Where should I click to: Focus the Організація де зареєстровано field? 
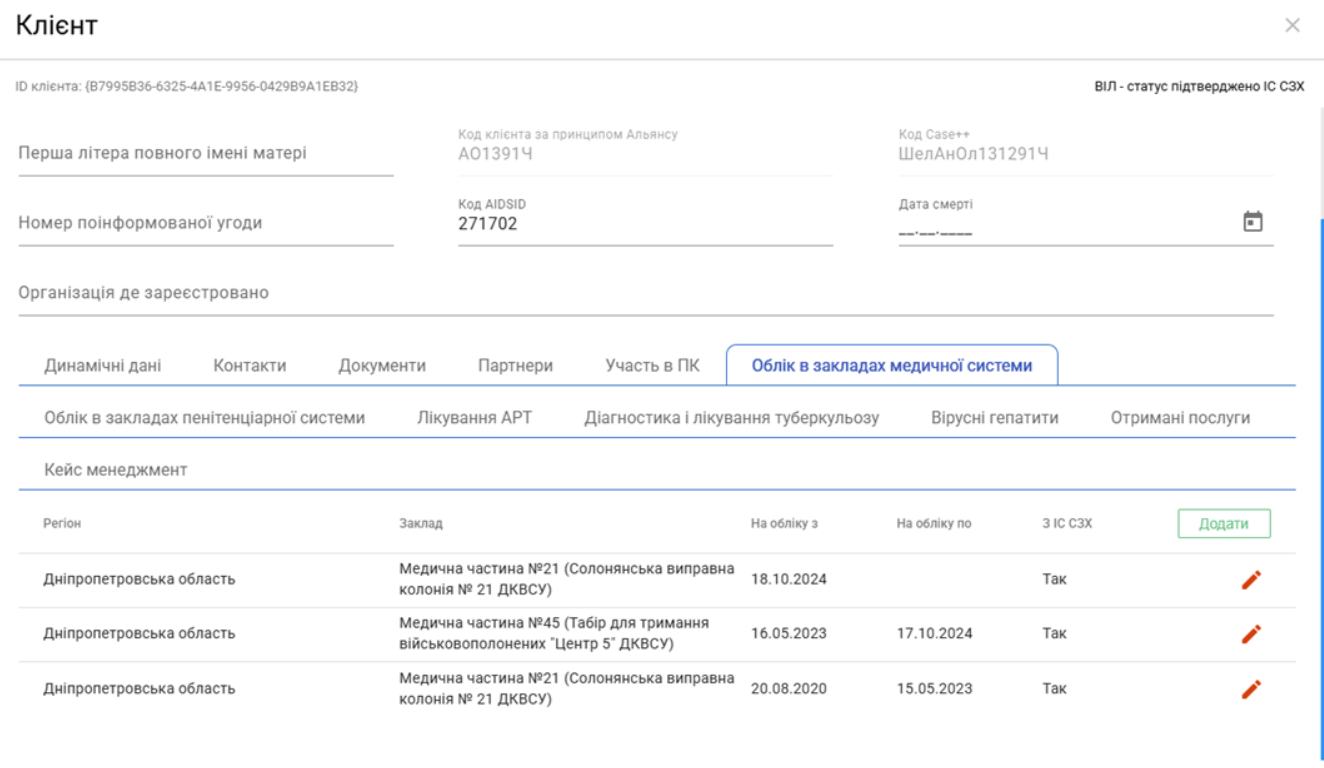(646, 293)
